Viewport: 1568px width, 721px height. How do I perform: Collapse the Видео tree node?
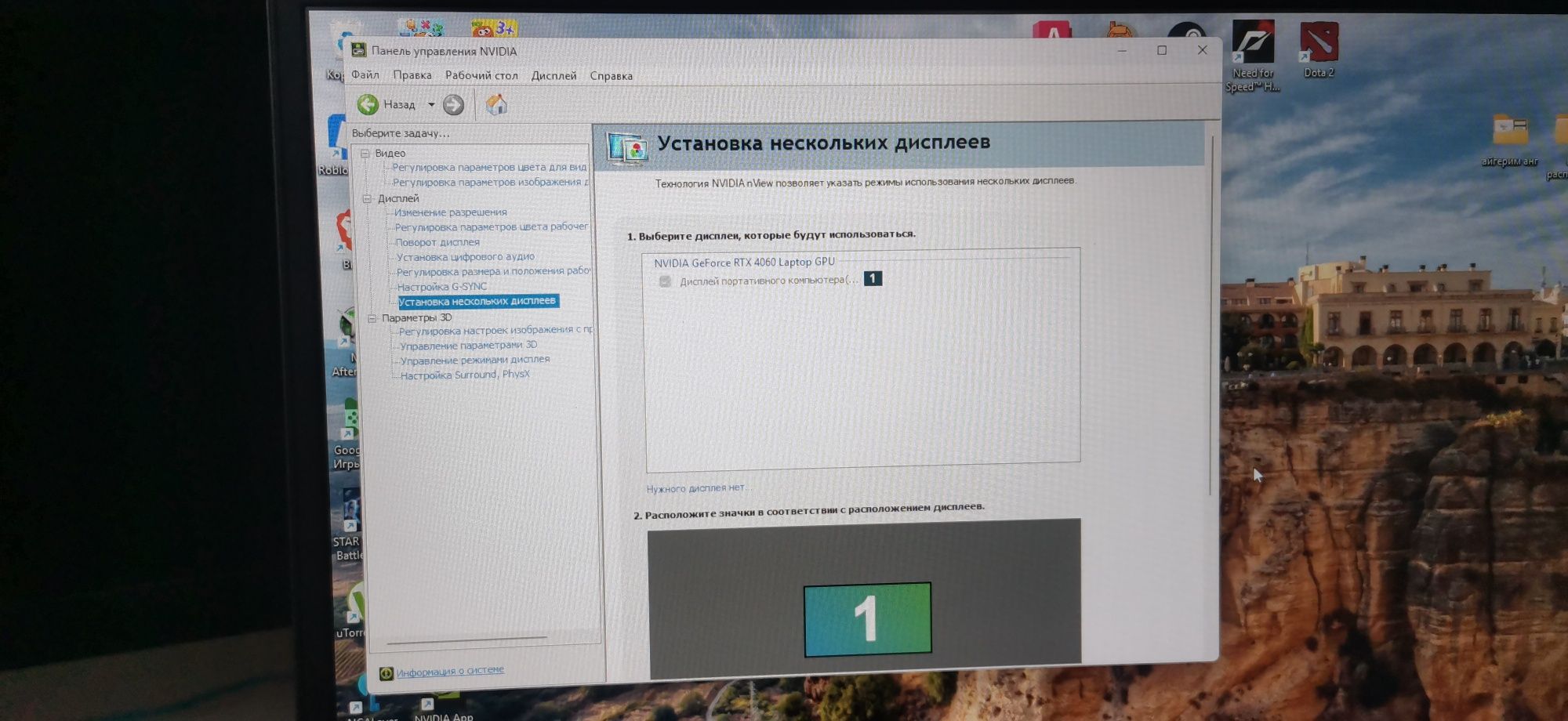coord(365,154)
